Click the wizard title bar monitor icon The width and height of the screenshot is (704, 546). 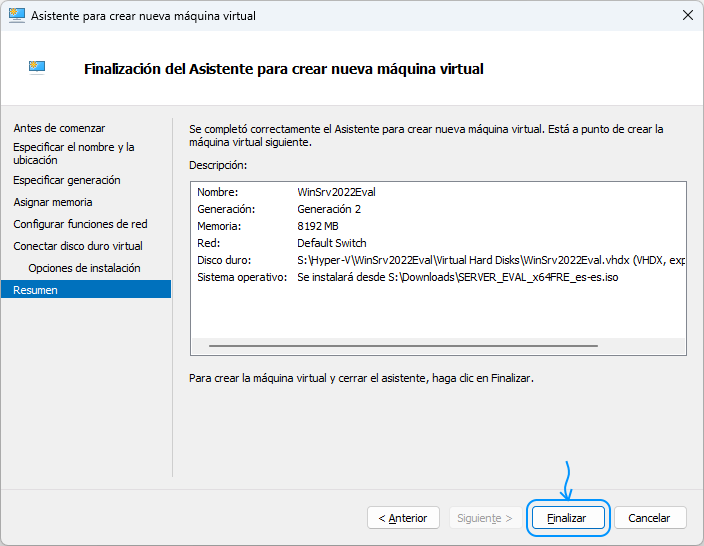pyautogui.click(x=17, y=15)
